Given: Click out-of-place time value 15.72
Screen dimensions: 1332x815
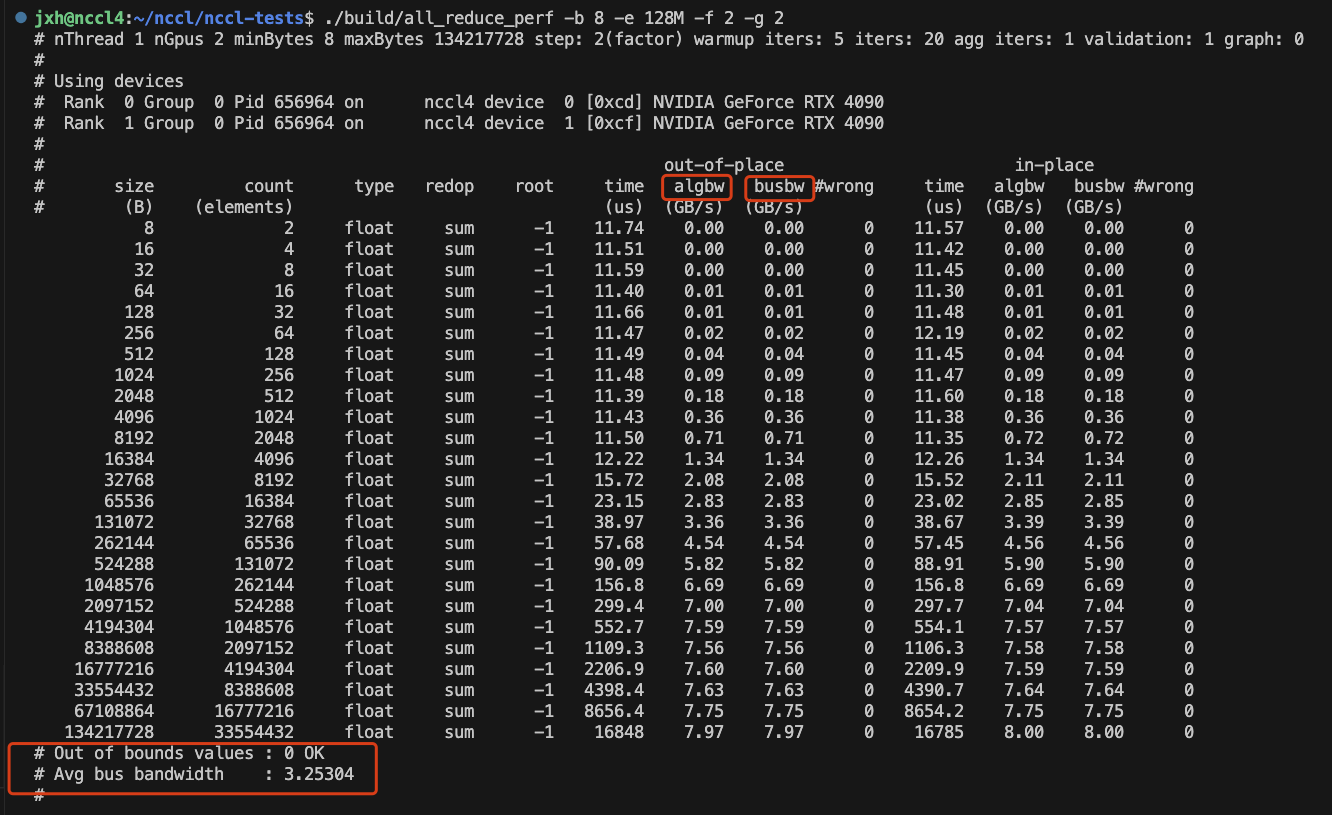Looking at the screenshot, I should click(619, 480).
